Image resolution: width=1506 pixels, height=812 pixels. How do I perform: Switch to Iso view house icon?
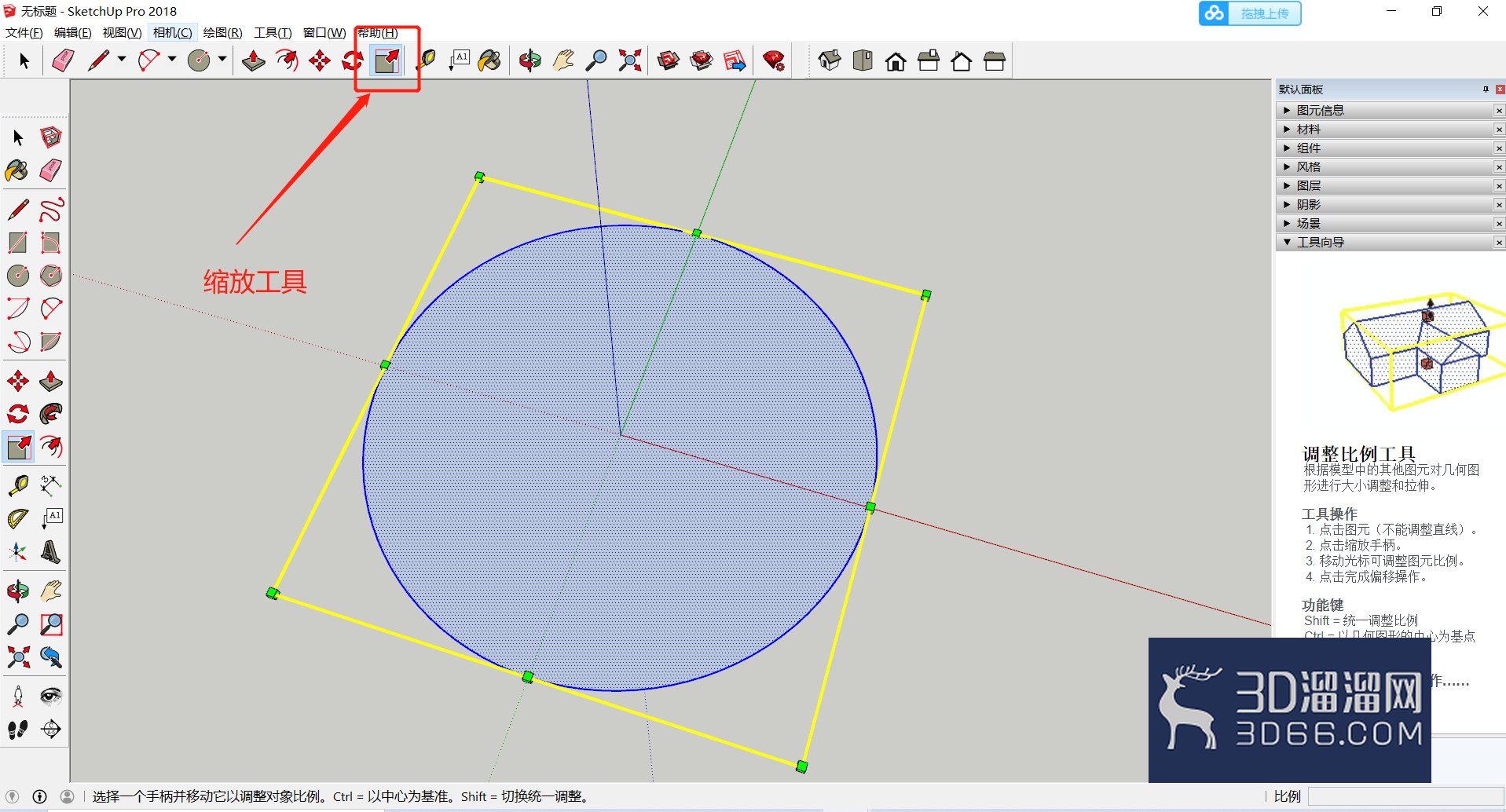(x=830, y=60)
